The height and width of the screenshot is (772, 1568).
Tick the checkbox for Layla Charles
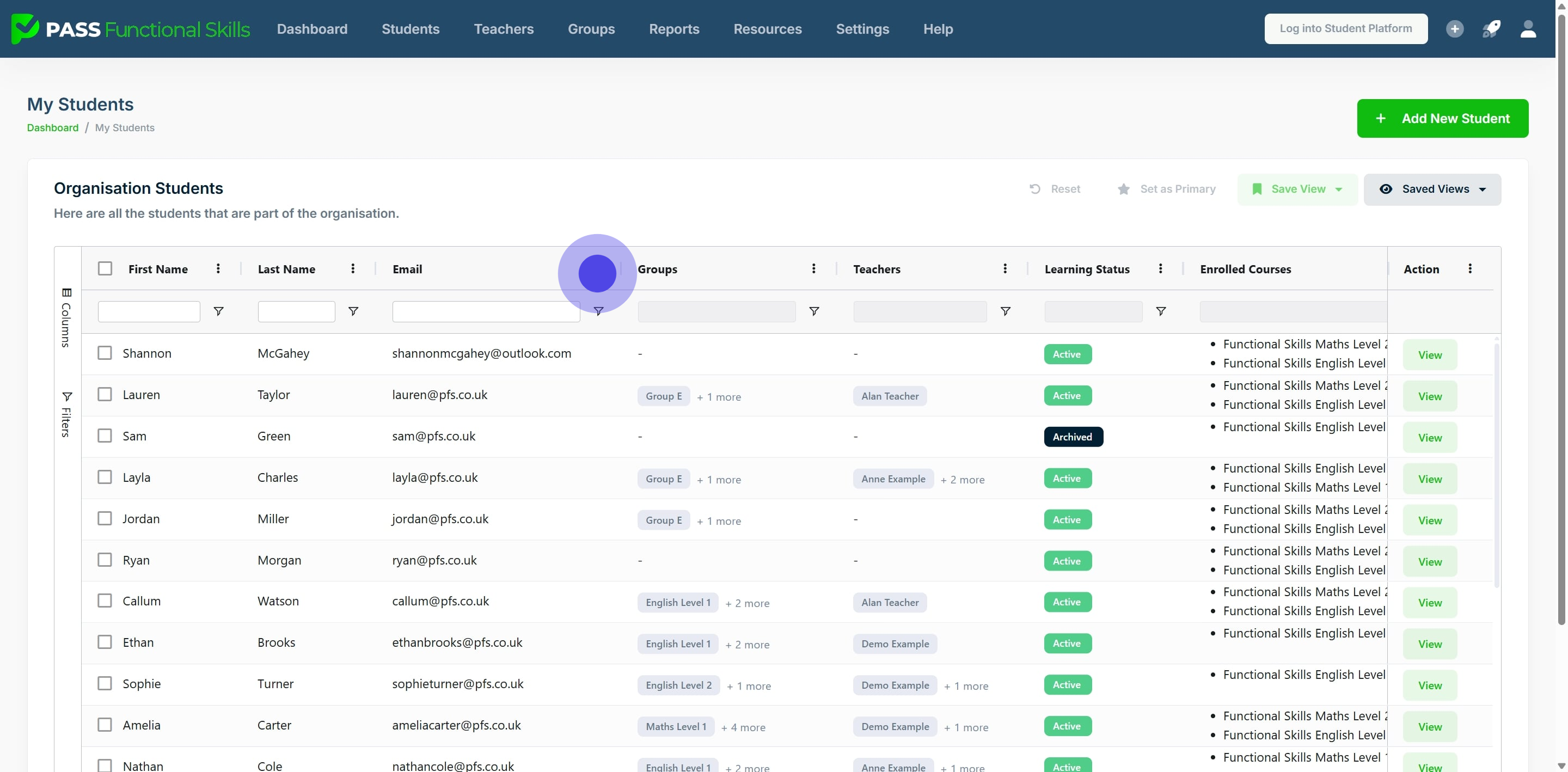click(105, 477)
